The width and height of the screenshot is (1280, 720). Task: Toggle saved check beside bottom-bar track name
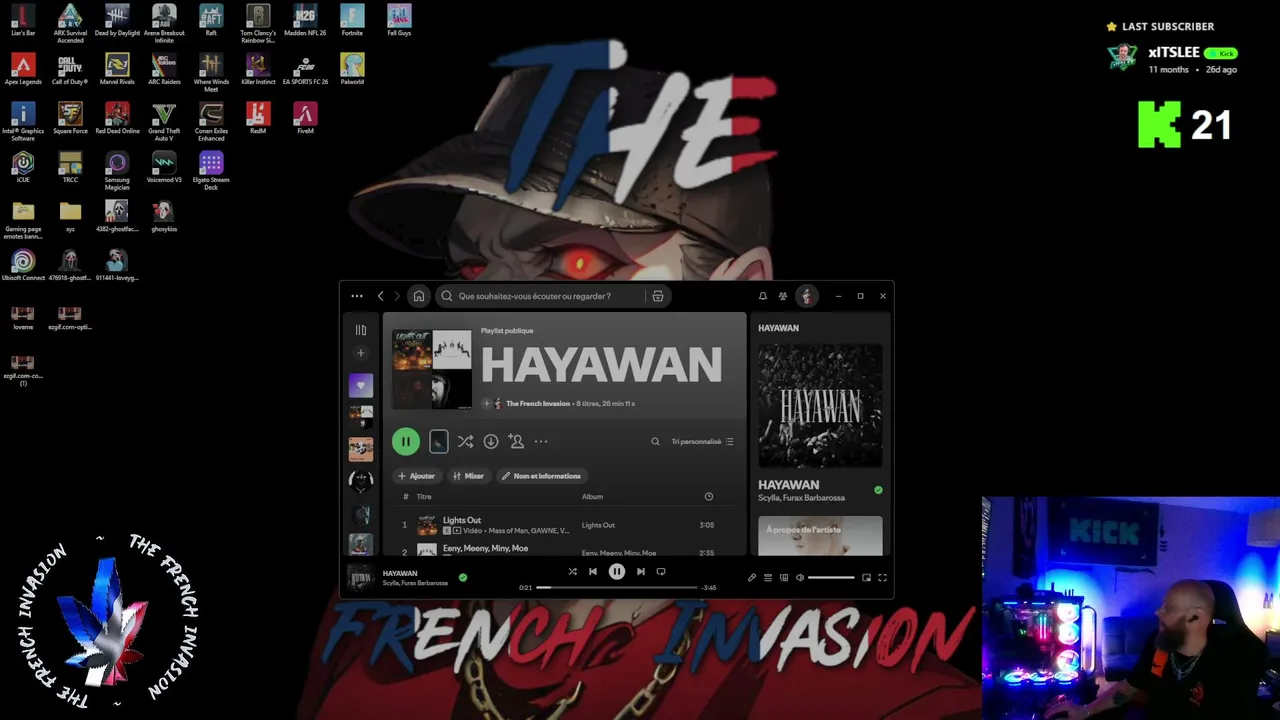point(463,577)
